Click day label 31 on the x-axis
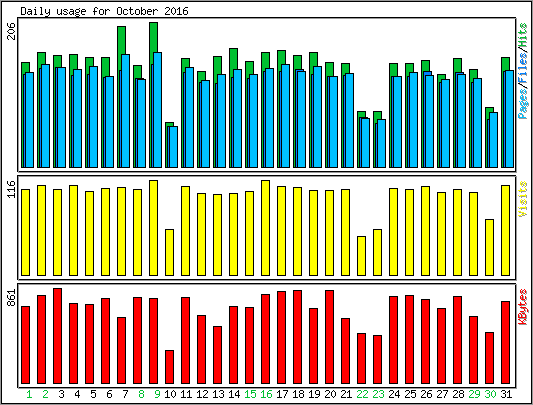The image size is (533, 405). [506, 394]
